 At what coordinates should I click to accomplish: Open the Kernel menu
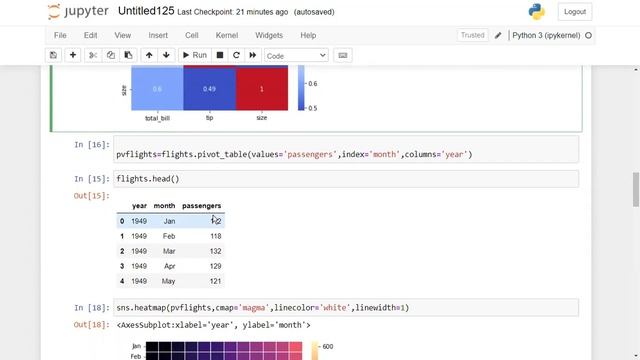227,36
